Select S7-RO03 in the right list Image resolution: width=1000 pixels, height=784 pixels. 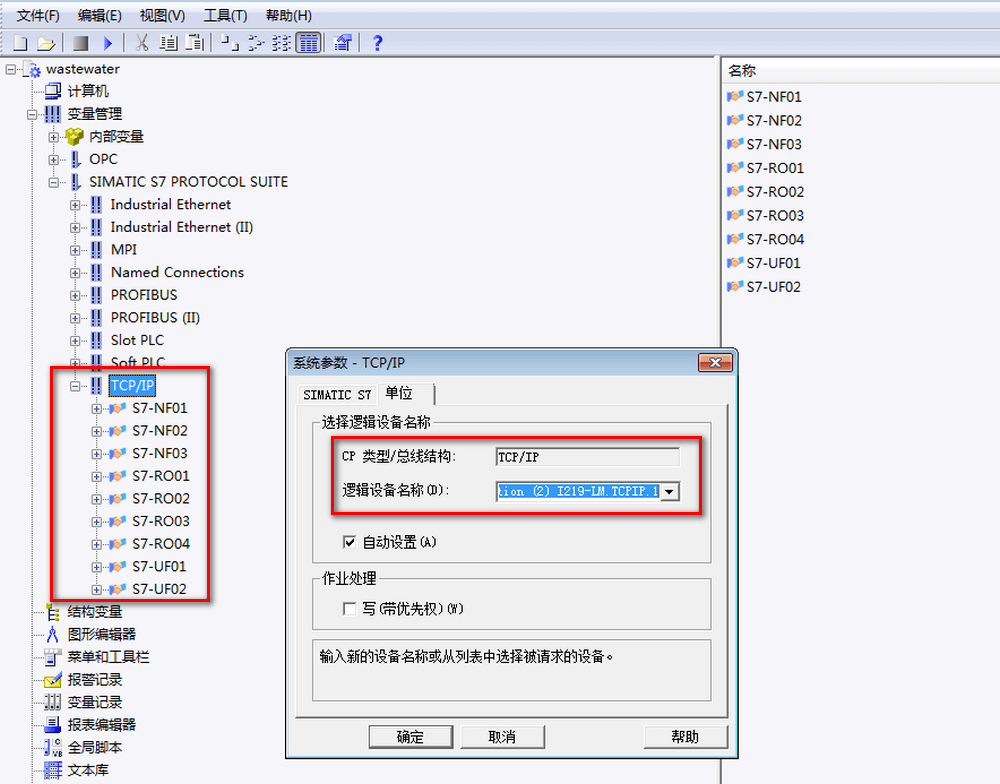774,215
